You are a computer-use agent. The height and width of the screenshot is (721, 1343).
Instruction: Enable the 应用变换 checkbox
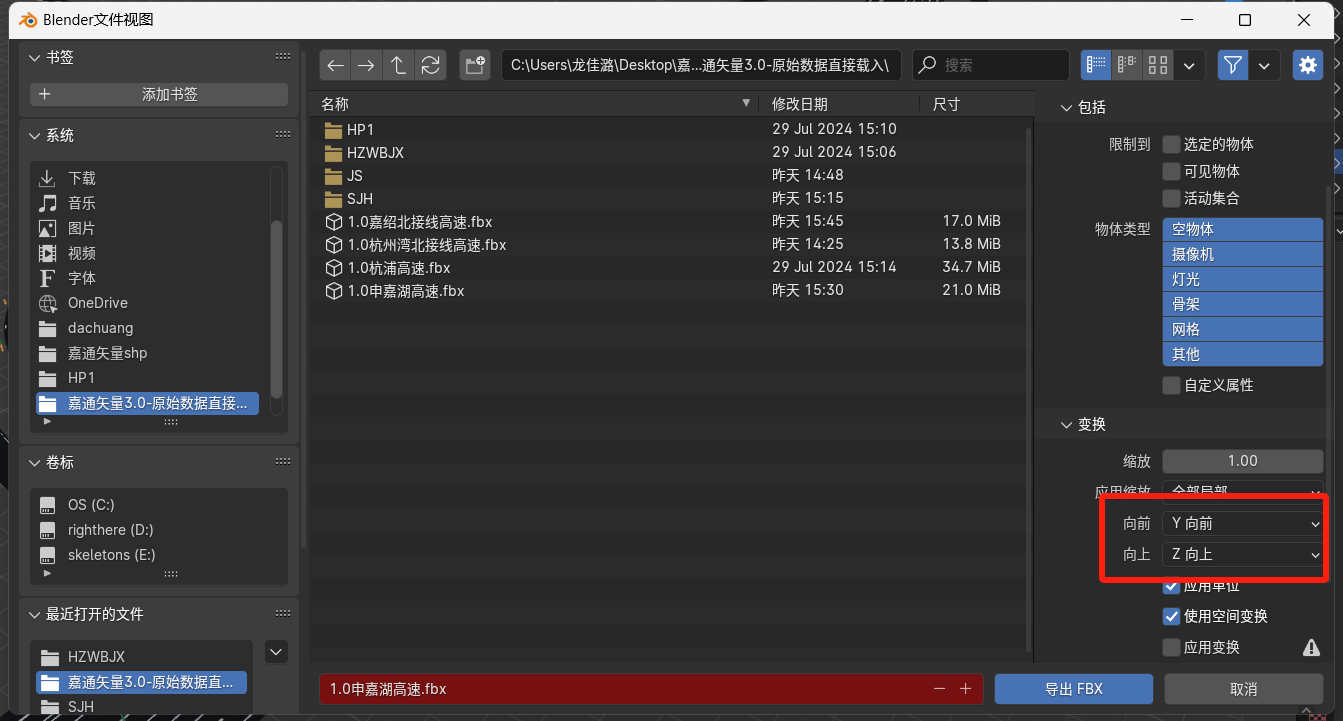(1171, 647)
